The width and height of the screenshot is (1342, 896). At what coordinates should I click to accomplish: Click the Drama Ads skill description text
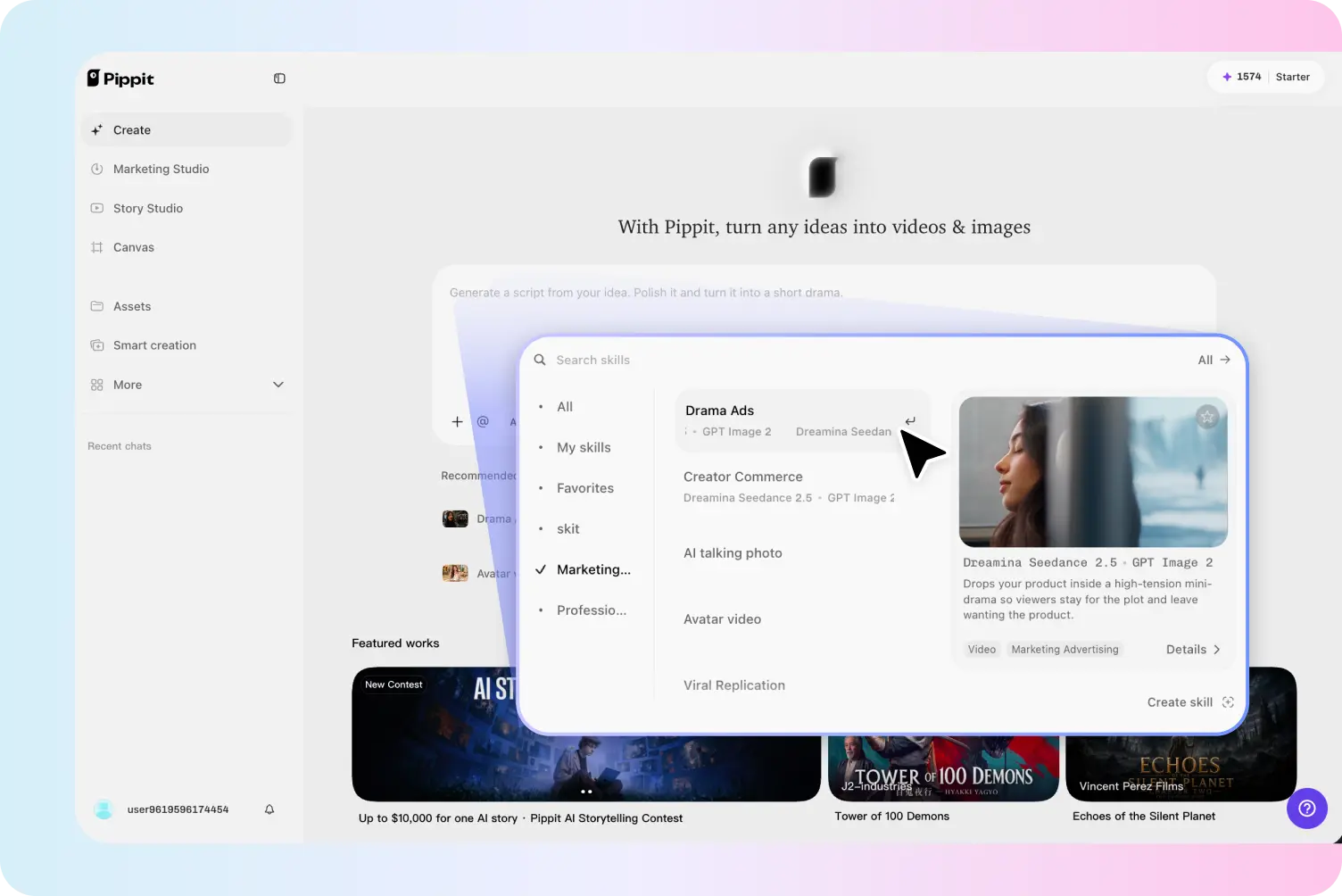[1088, 600]
